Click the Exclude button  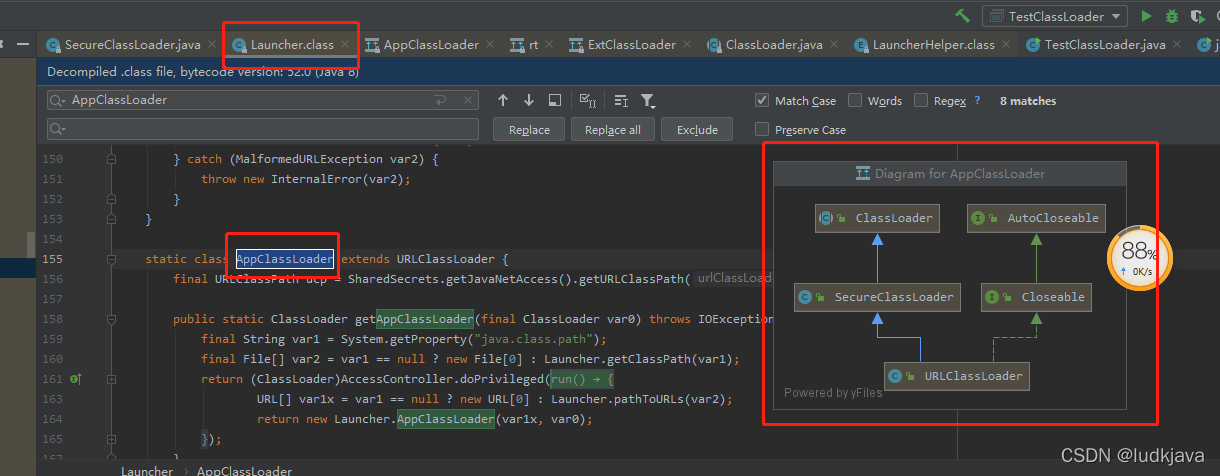(698, 130)
